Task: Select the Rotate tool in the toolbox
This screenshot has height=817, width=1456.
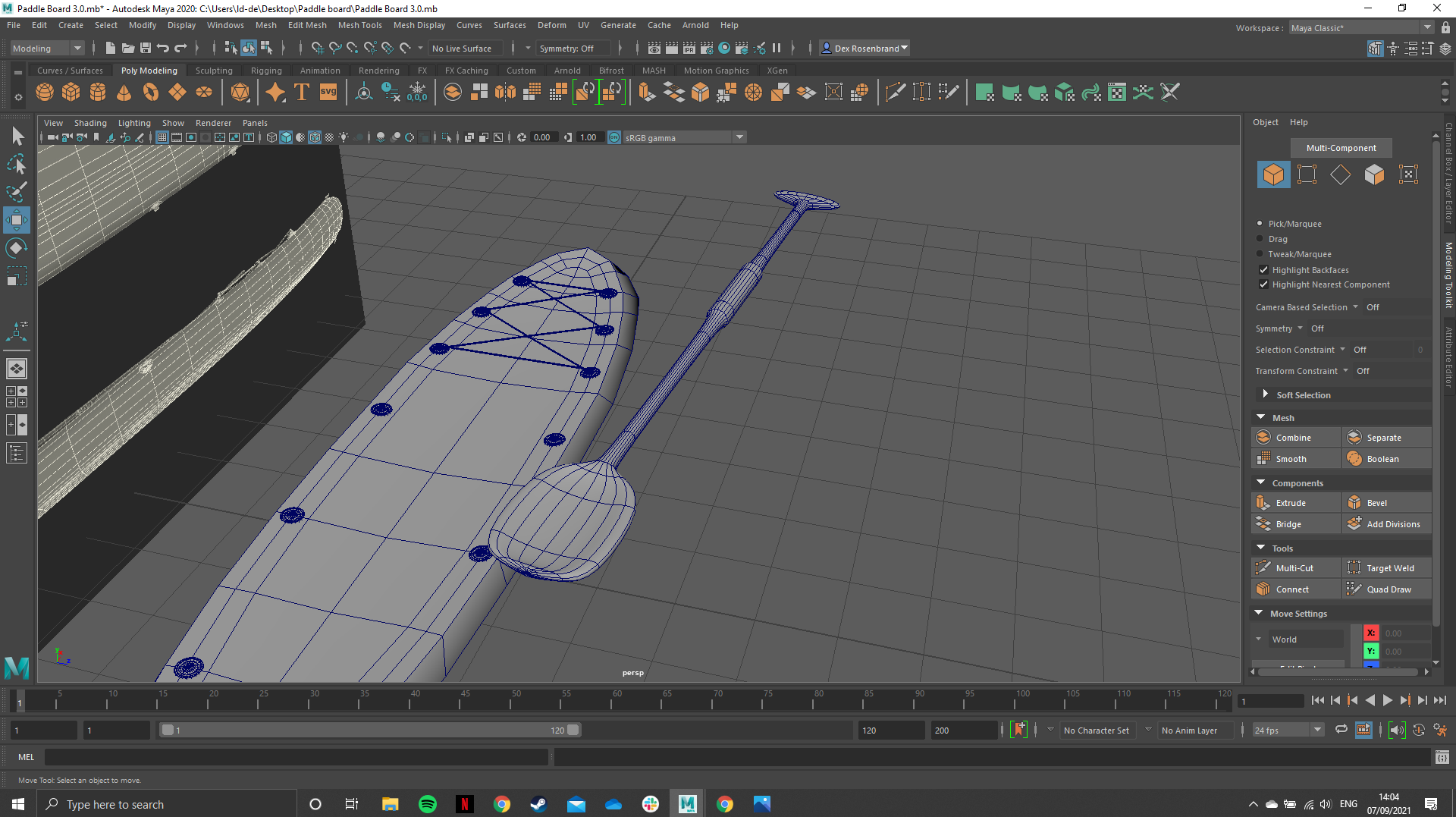Action: (16, 248)
